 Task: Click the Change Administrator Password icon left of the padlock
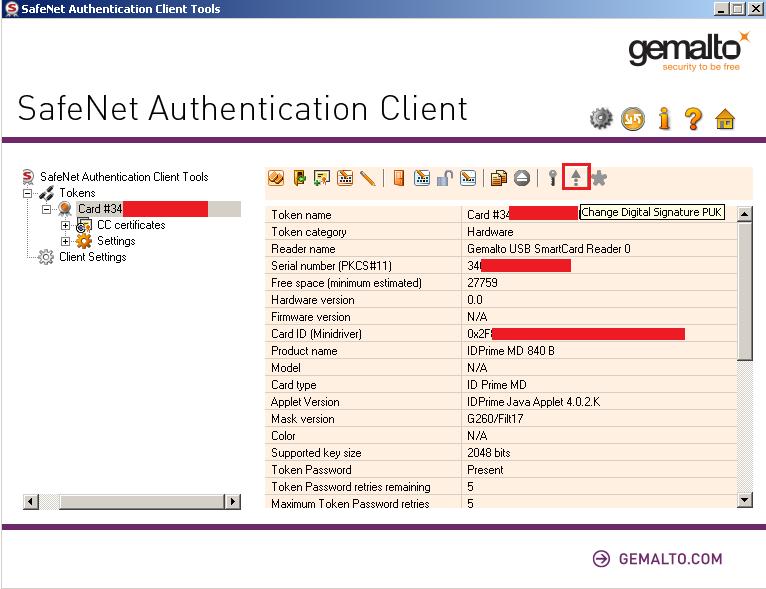point(422,178)
